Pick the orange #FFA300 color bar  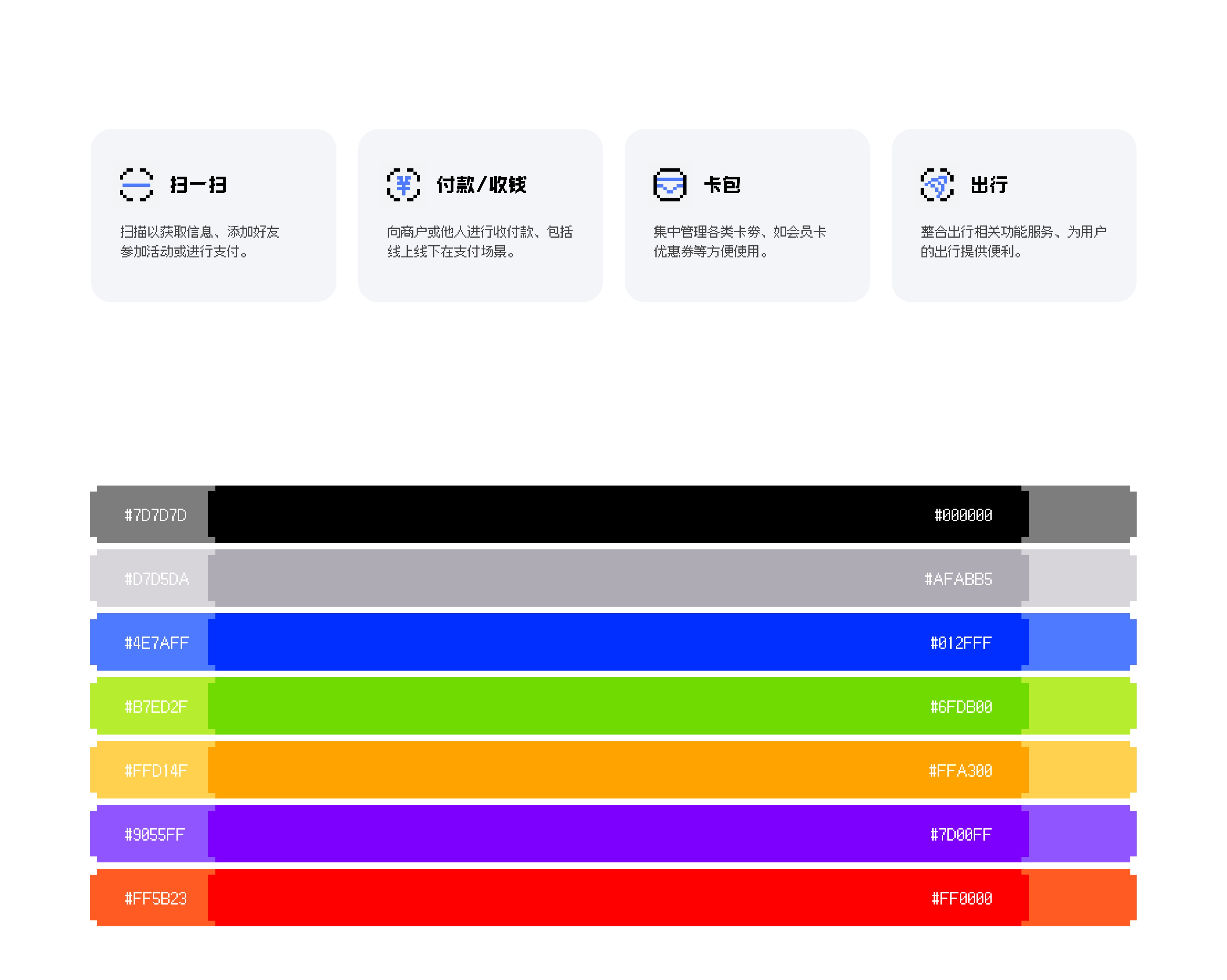(x=617, y=769)
